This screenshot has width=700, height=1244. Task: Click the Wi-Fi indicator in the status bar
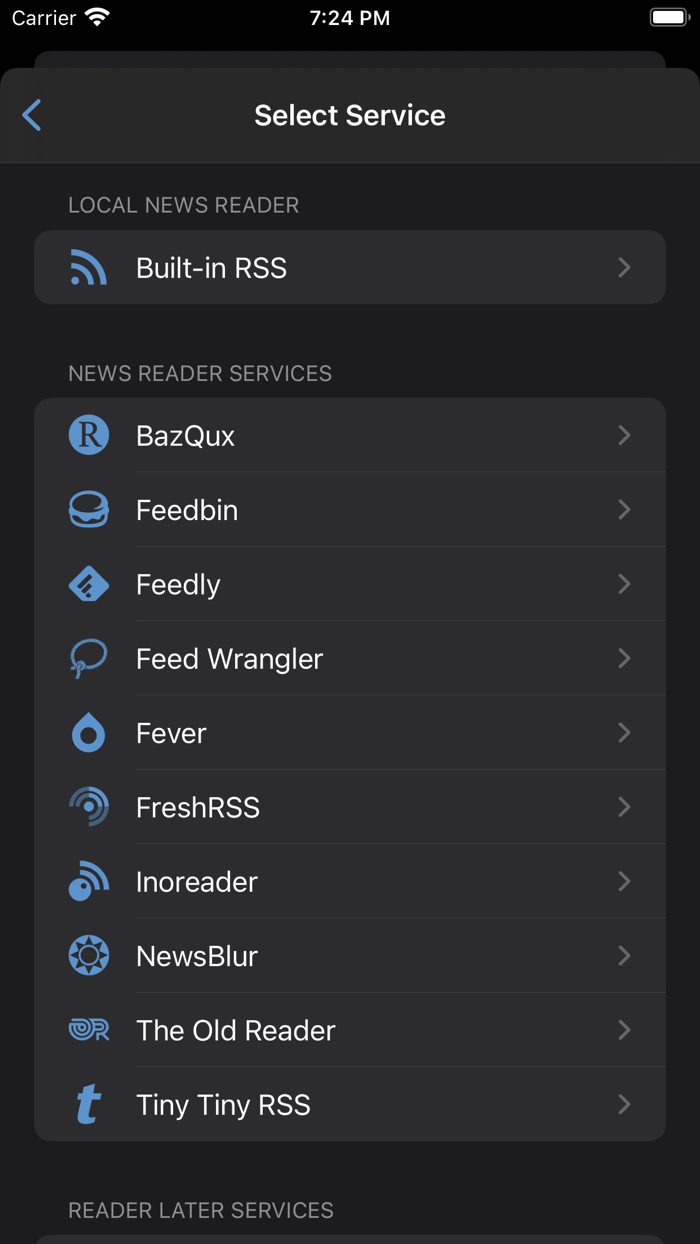coord(94,16)
